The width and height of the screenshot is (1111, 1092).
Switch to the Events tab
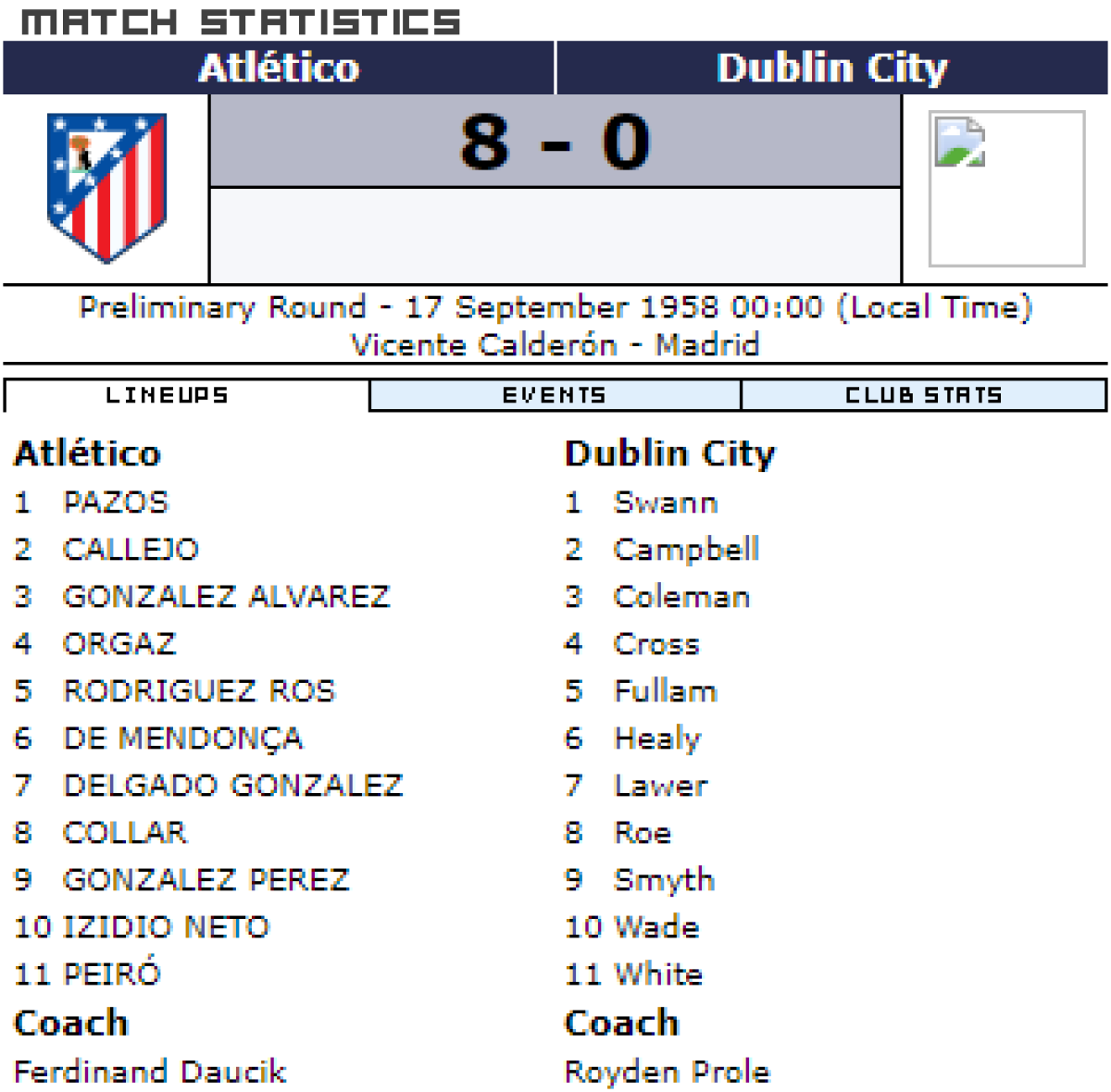click(x=555, y=395)
